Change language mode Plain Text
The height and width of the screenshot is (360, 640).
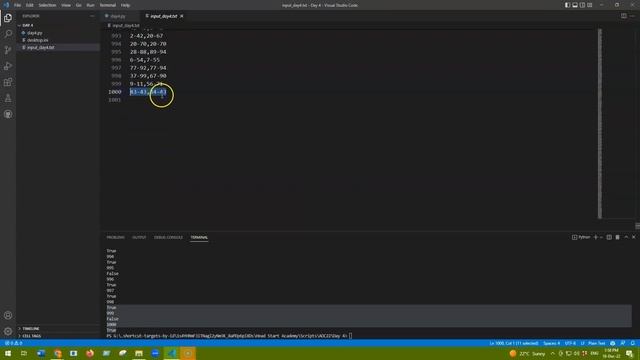click(x=597, y=343)
